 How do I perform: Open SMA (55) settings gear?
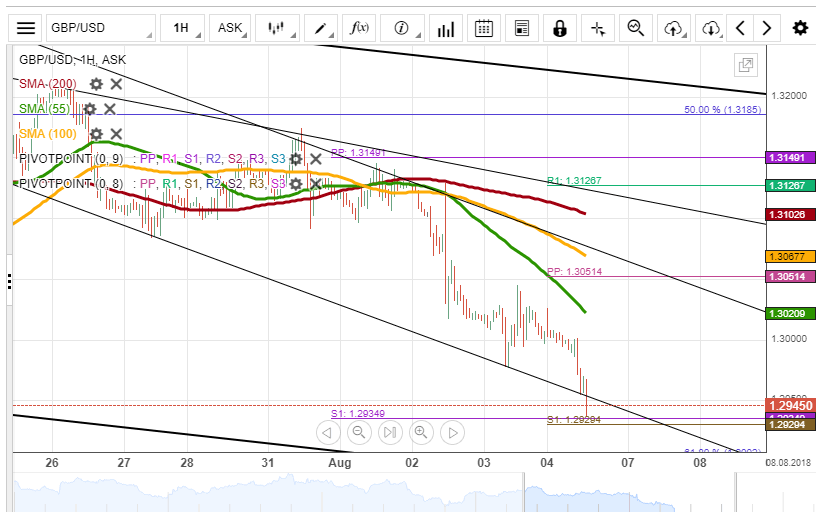pos(90,109)
